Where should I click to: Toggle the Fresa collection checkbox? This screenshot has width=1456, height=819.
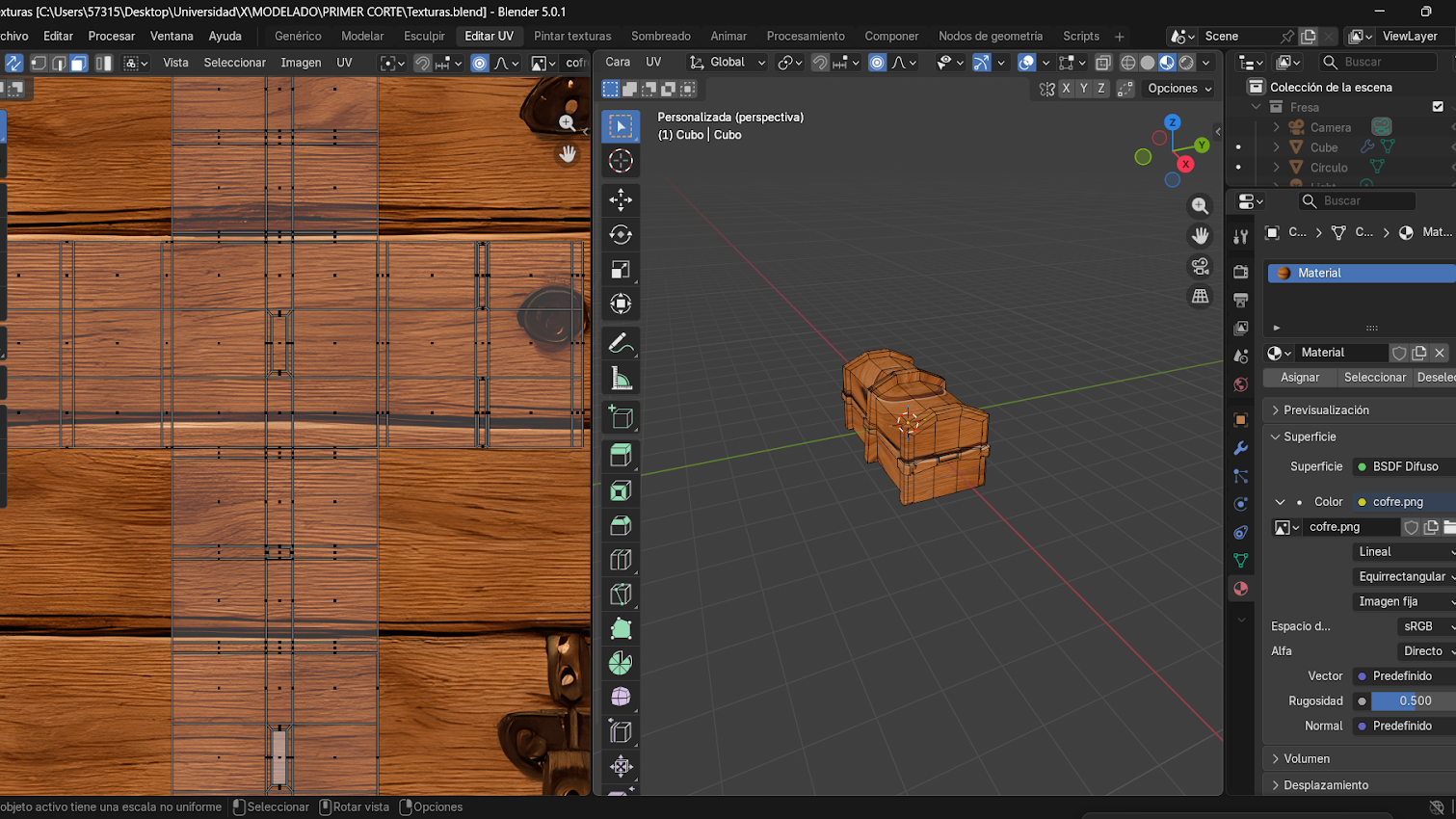click(x=1438, y=107)
